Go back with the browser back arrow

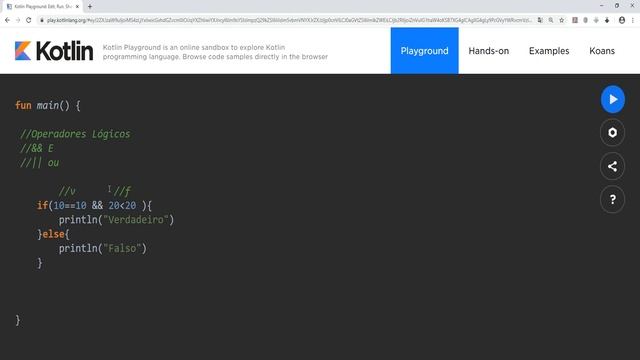[x=7, y=20]
